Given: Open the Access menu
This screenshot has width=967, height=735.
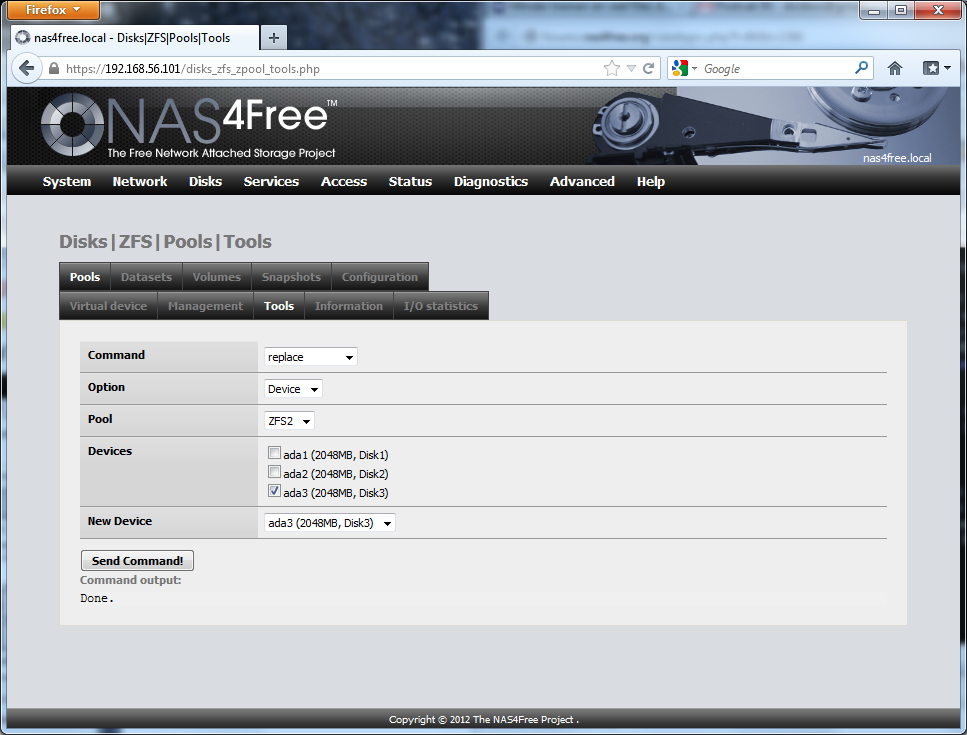Looking at the screenshot, I should click(344, 181).
